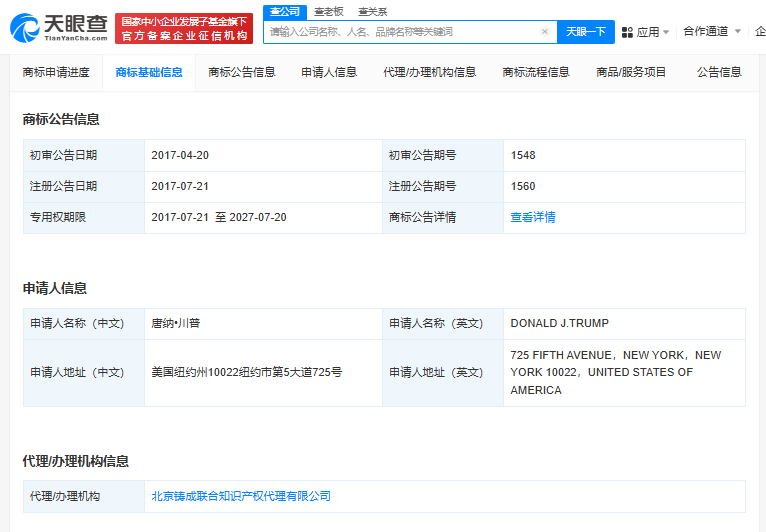The image size is (766, 532).
Task: Open the 商标流程信息 tab
Action: pyautogui.click(x=536, y=72)
